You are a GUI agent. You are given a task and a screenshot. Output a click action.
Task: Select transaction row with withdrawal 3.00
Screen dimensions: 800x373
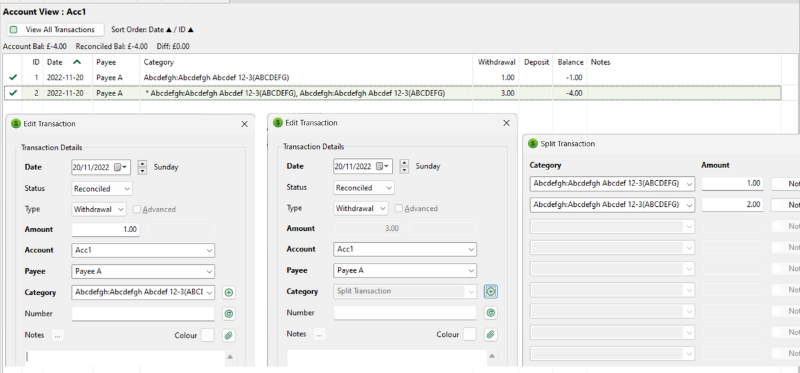392,93
